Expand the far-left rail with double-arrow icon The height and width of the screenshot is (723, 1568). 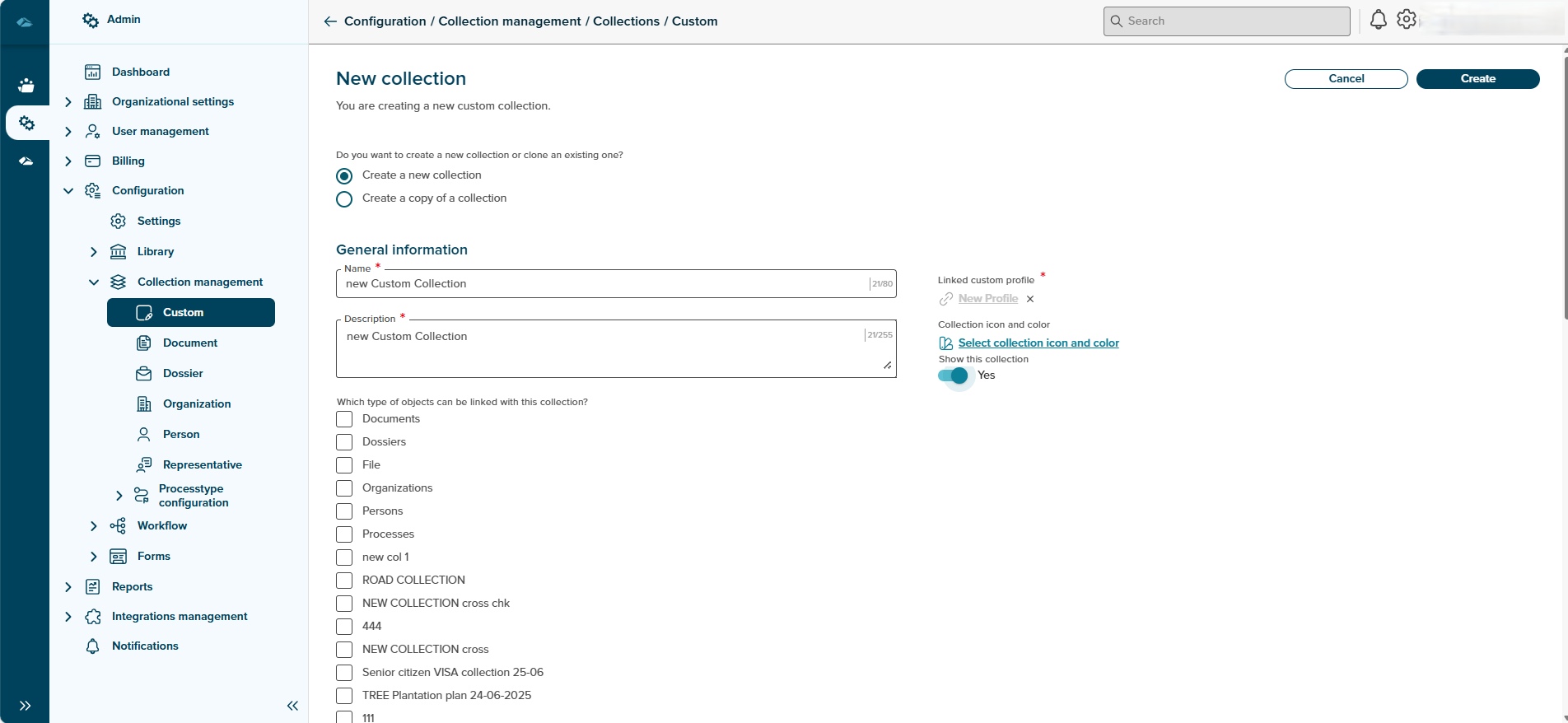tap(25, 706)
